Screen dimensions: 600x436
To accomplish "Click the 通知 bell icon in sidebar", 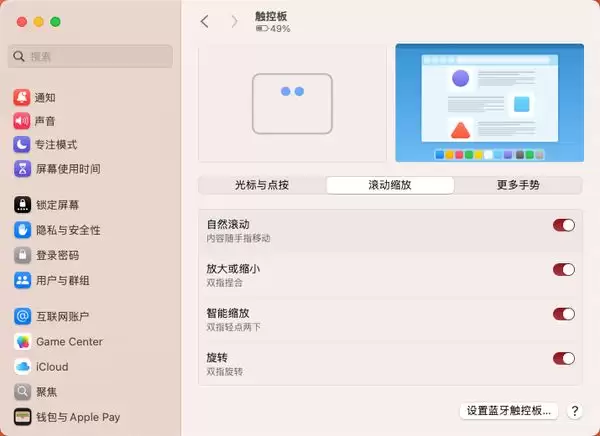I will coord(22,97).
